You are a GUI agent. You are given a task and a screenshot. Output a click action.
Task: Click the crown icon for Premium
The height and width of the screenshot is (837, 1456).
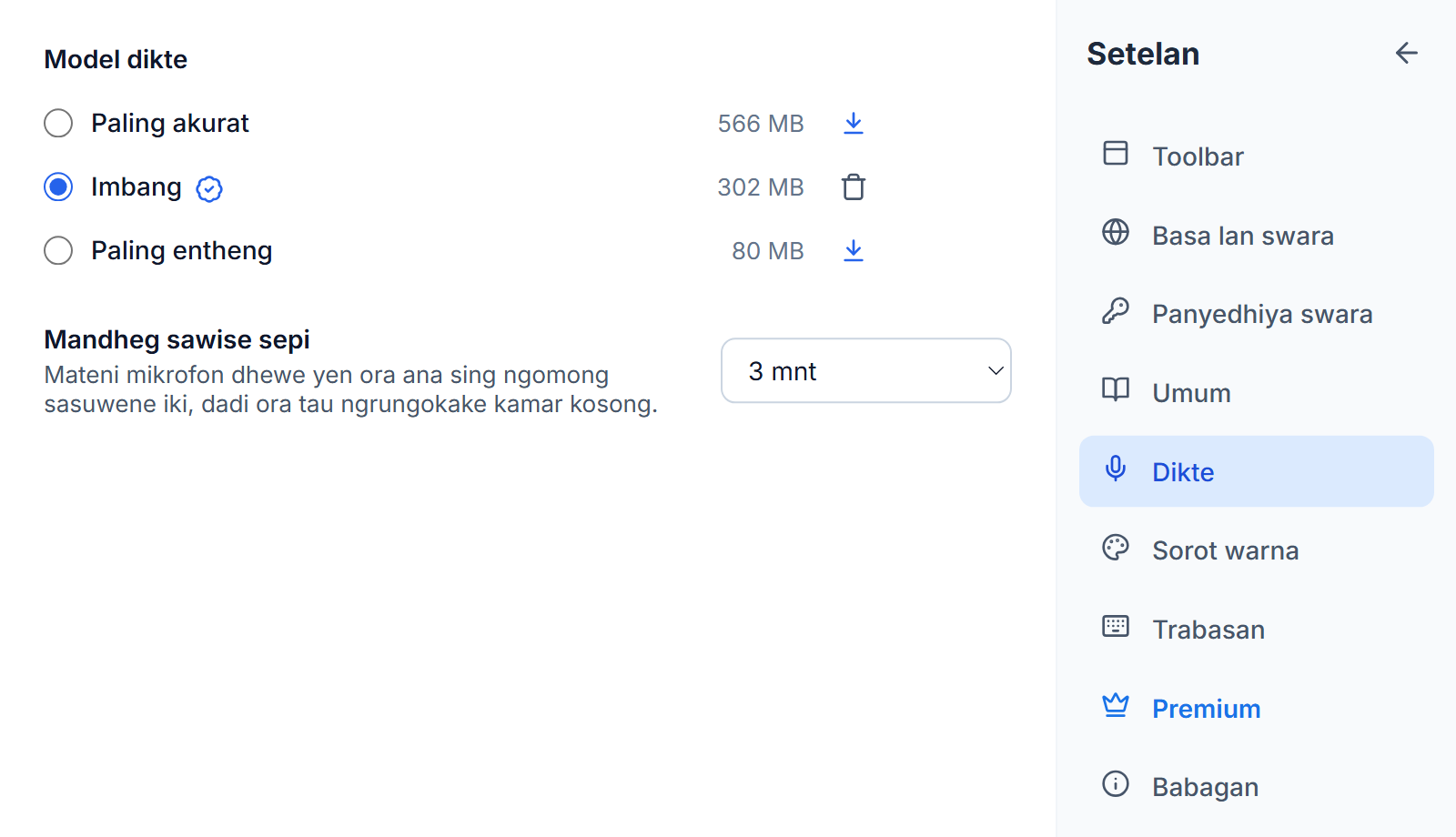pyautogui.click(x=1115, y=705)
